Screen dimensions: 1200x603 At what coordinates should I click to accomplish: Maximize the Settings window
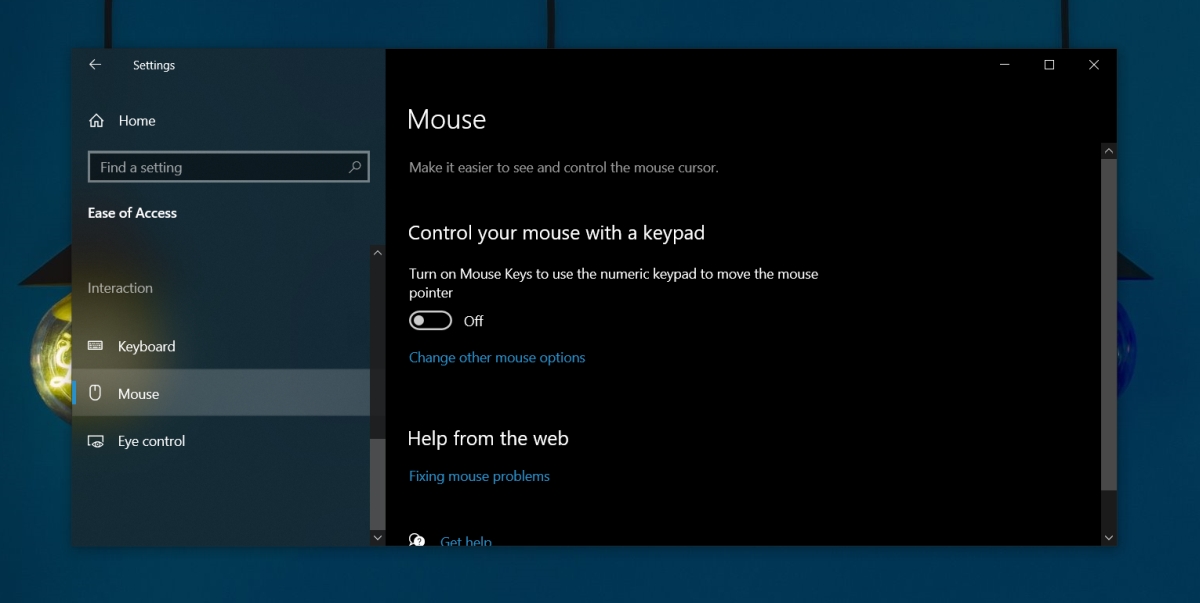(x=1049, y=65)
